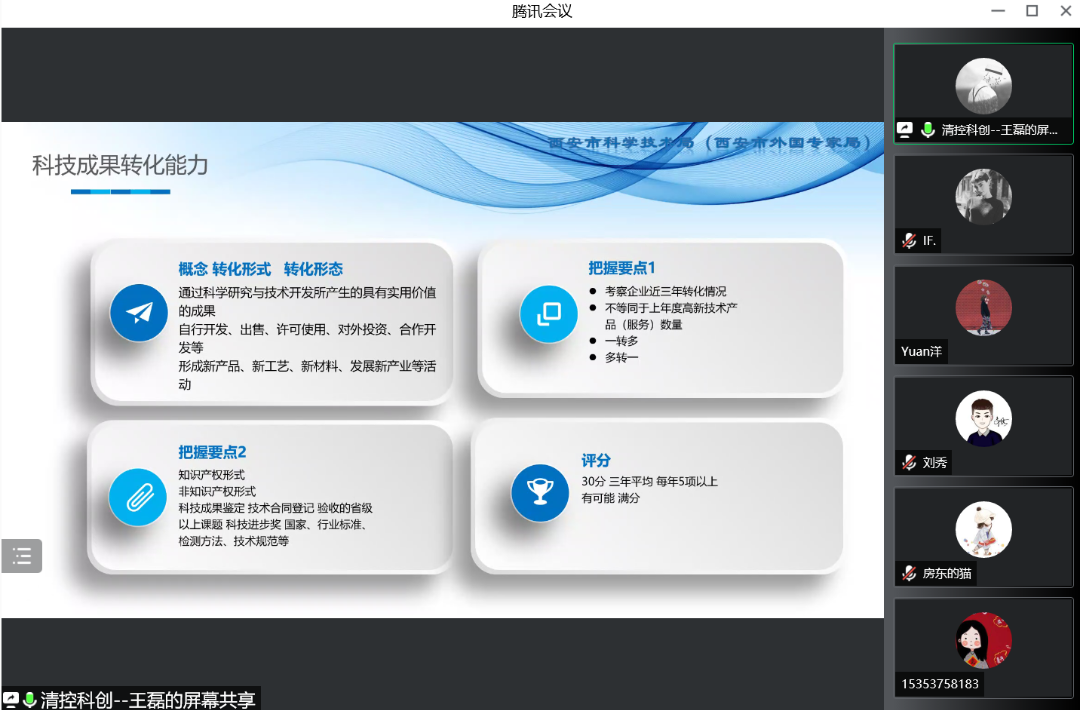
Task: Unmute IF.'s crossed-out microphone
Action: click(x=907, y=240)
